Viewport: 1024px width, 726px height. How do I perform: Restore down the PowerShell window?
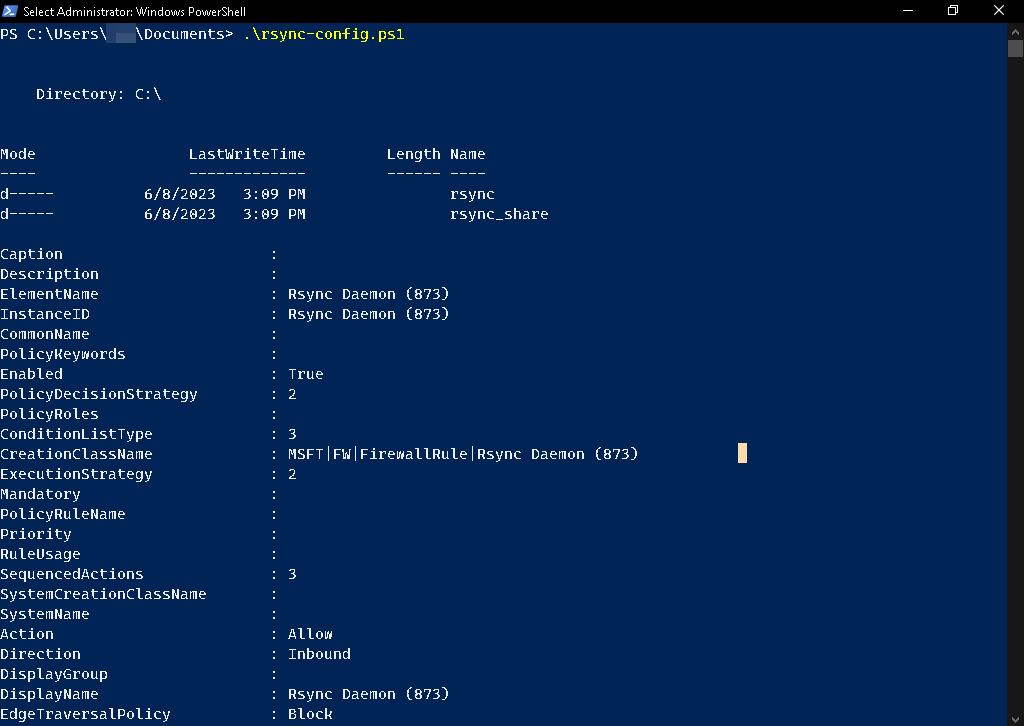point(953,10)
